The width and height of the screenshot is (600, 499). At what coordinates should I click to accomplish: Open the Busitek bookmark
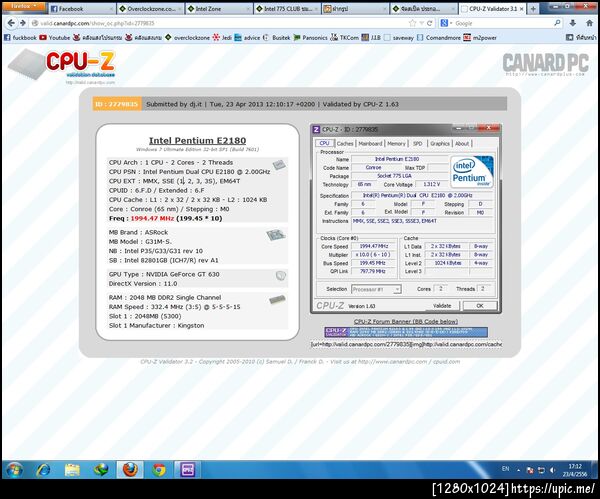pyautogui.click(x=276, y=38)
